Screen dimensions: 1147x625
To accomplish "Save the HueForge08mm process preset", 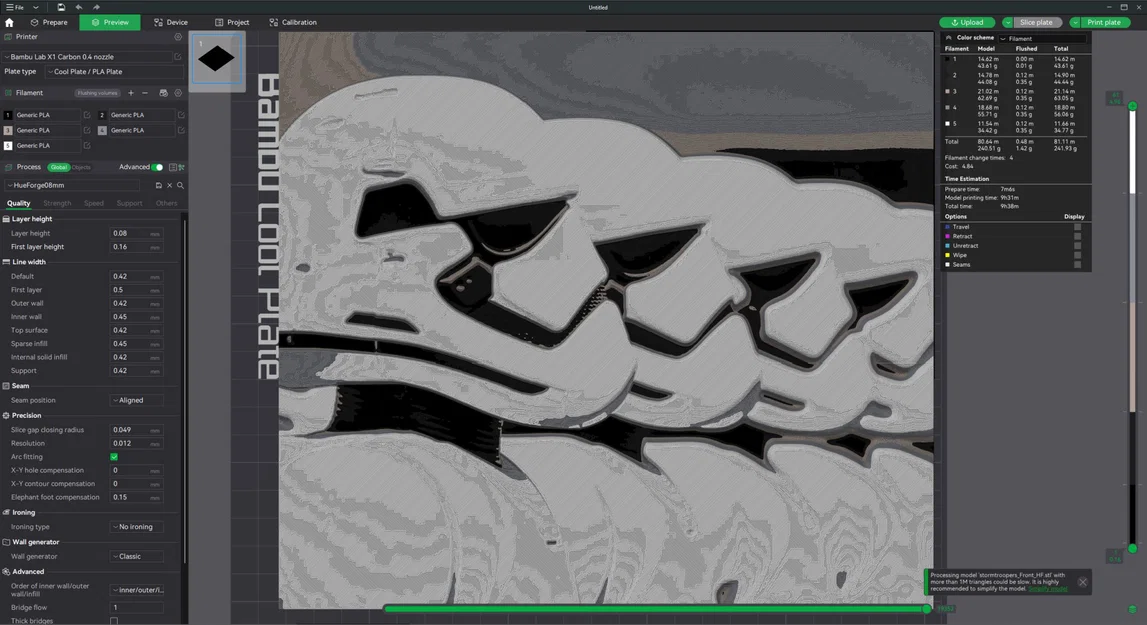I will (159, 186).
